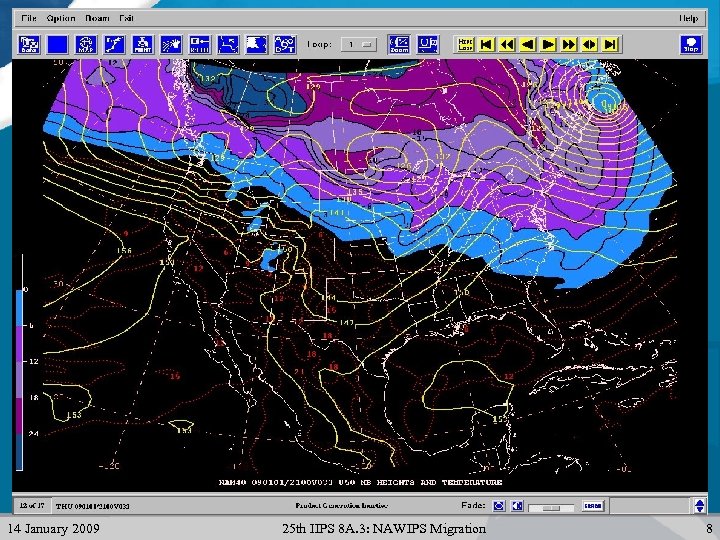
Task: Click the rock back-and-forth loop button
Action: point(590,45)
